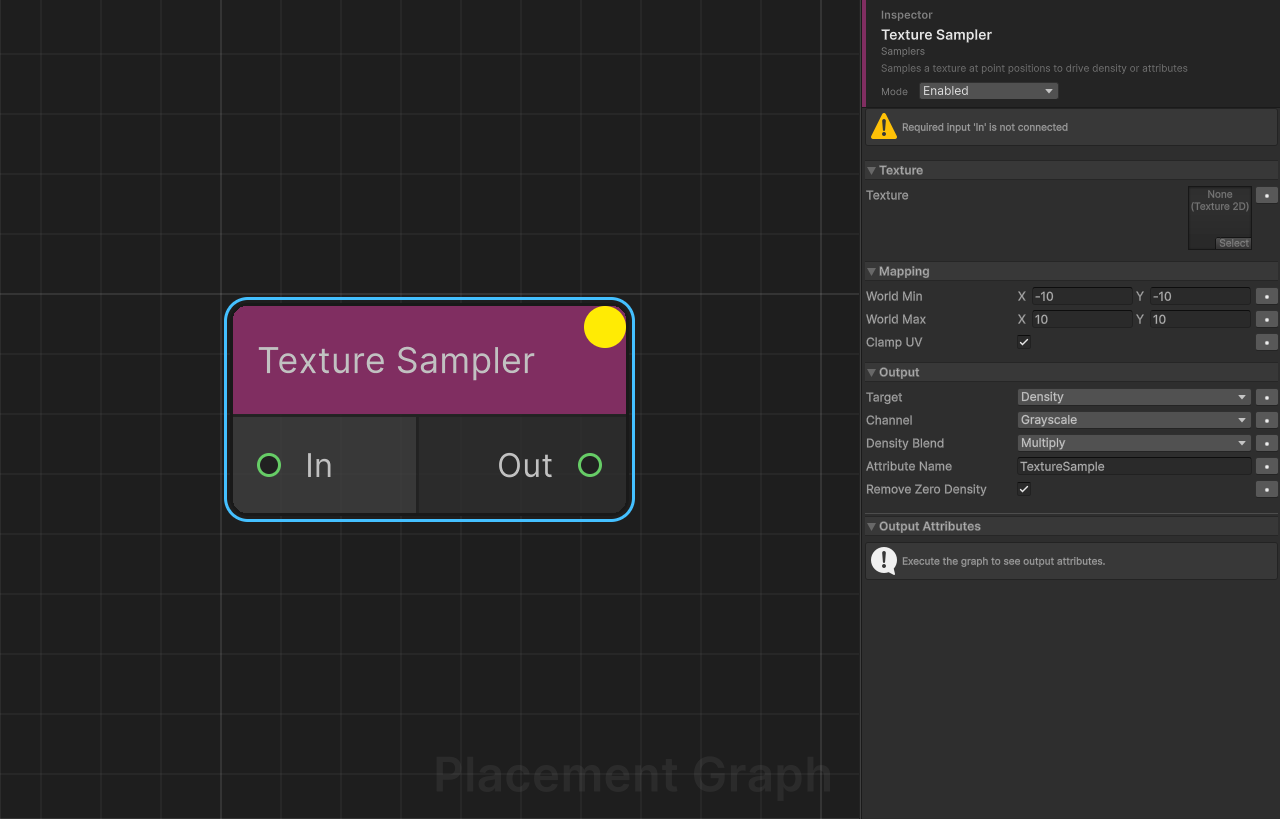Screen dimensions: 1280x819
Task: Click the expose button on the Target row
Action: (x=1267, y=397)
